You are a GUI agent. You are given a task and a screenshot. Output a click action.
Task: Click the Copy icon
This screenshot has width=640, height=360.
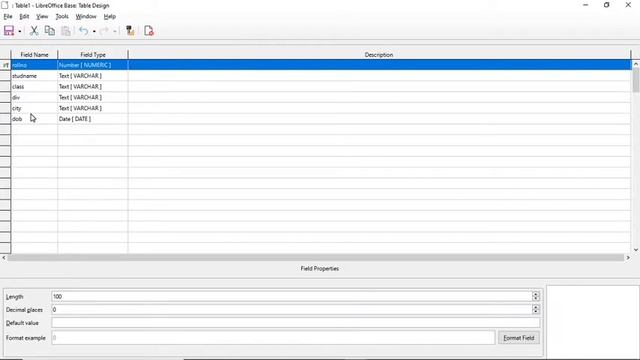coord(50,31)
